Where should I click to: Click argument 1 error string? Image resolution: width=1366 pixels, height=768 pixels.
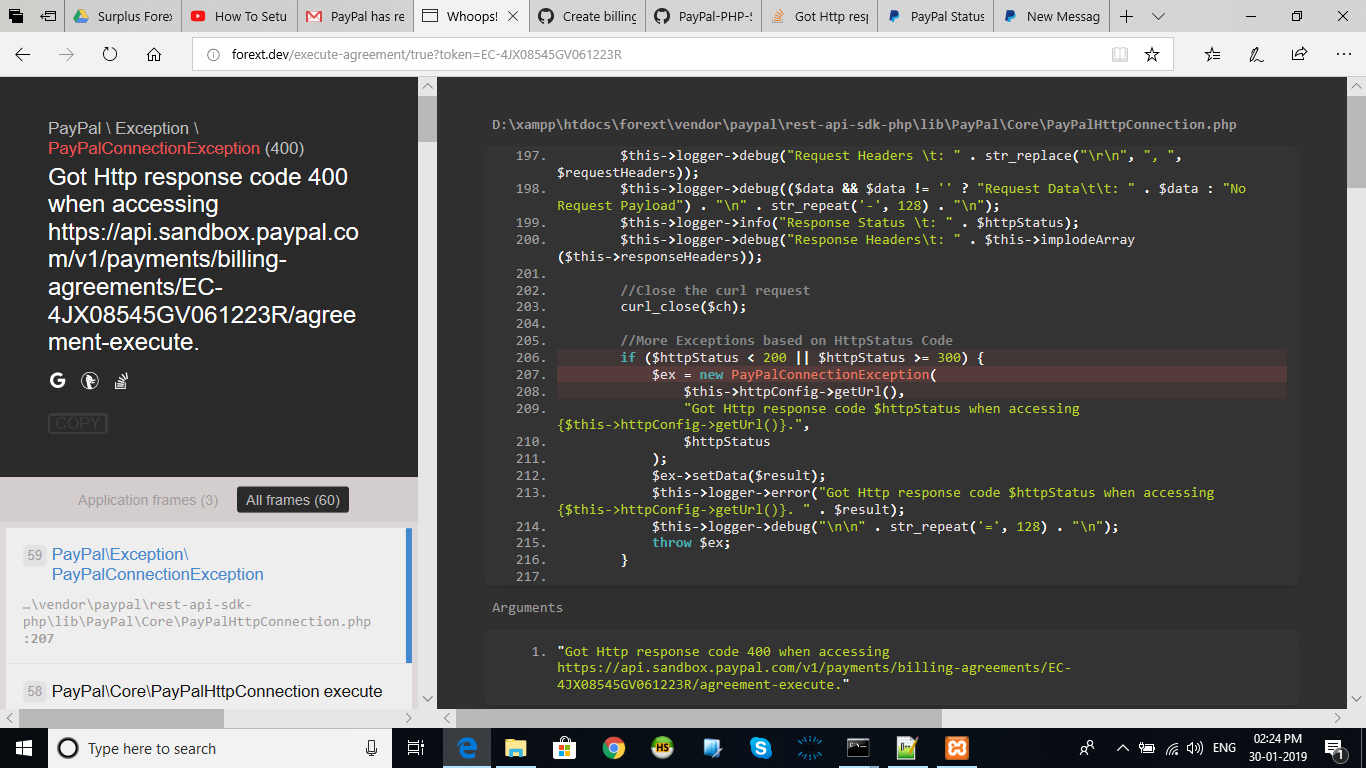(x=814, y=668)
